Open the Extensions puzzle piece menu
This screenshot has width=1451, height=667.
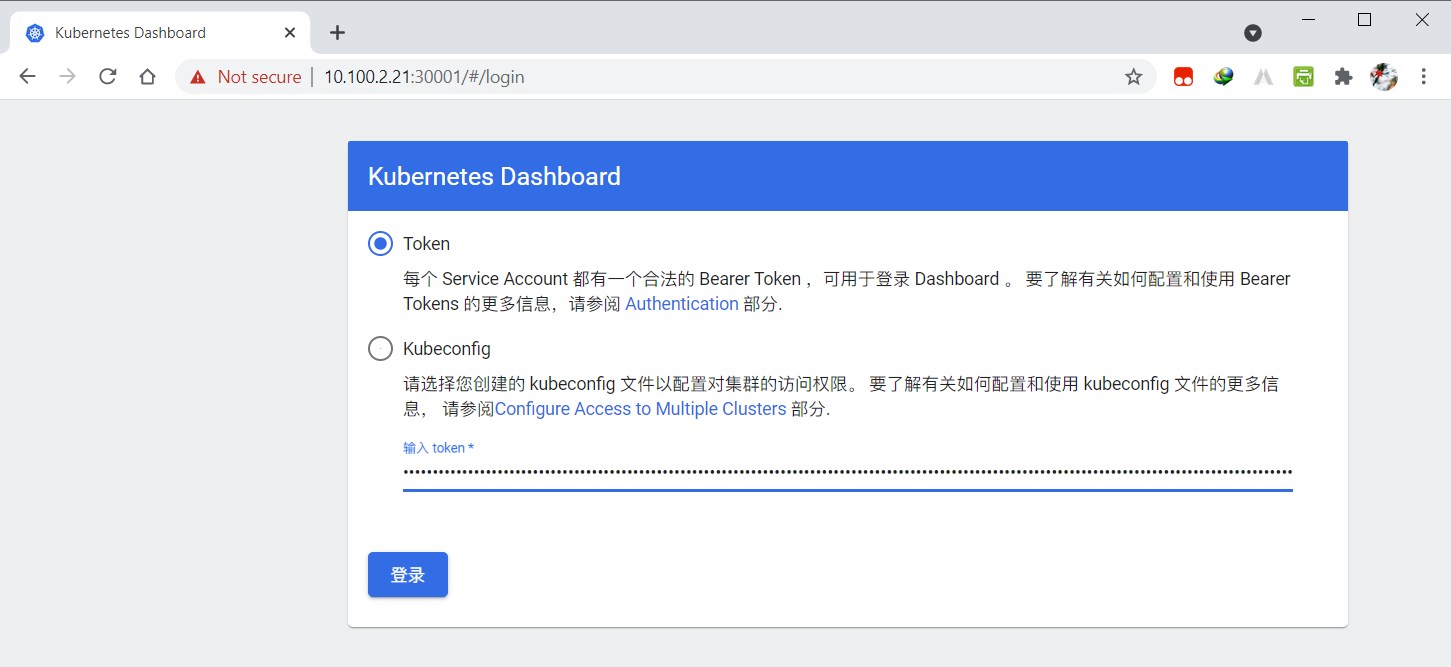pos(1343,77)
